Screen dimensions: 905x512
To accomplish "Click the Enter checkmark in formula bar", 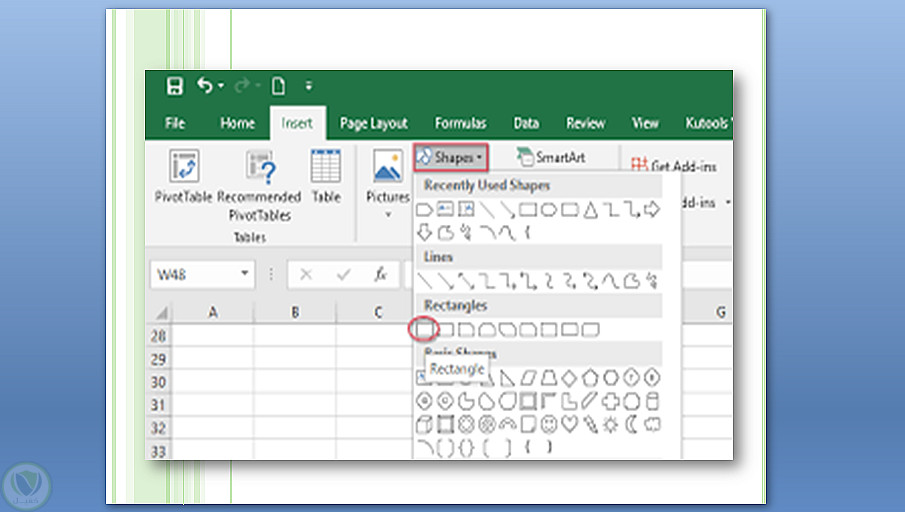I will (344, 275).
